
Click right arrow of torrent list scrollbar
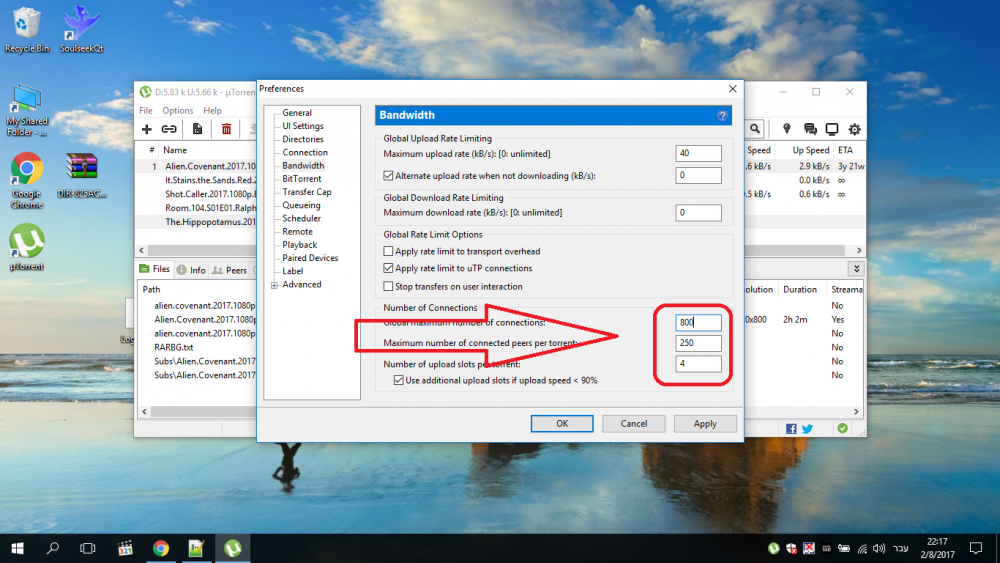[x=858, y=251]
